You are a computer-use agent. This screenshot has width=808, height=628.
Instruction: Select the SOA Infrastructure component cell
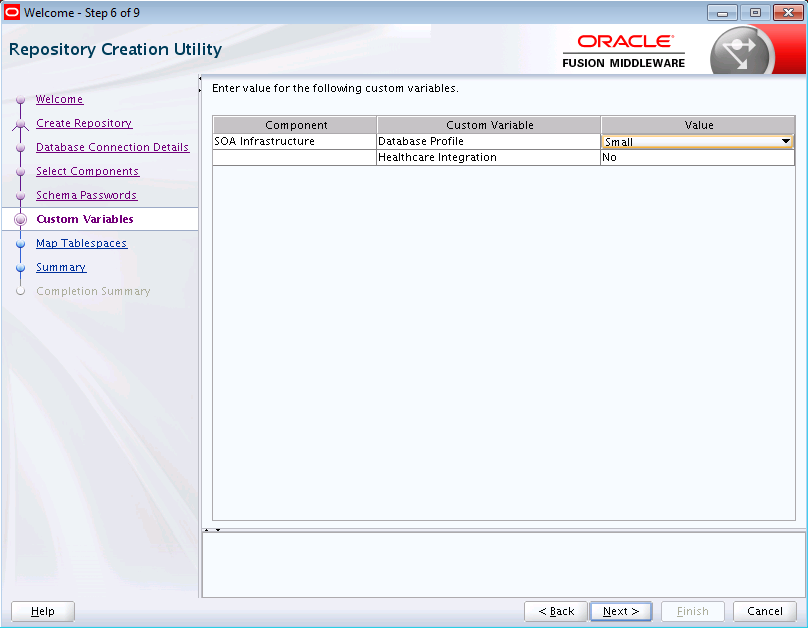click(x=295, y=141)
